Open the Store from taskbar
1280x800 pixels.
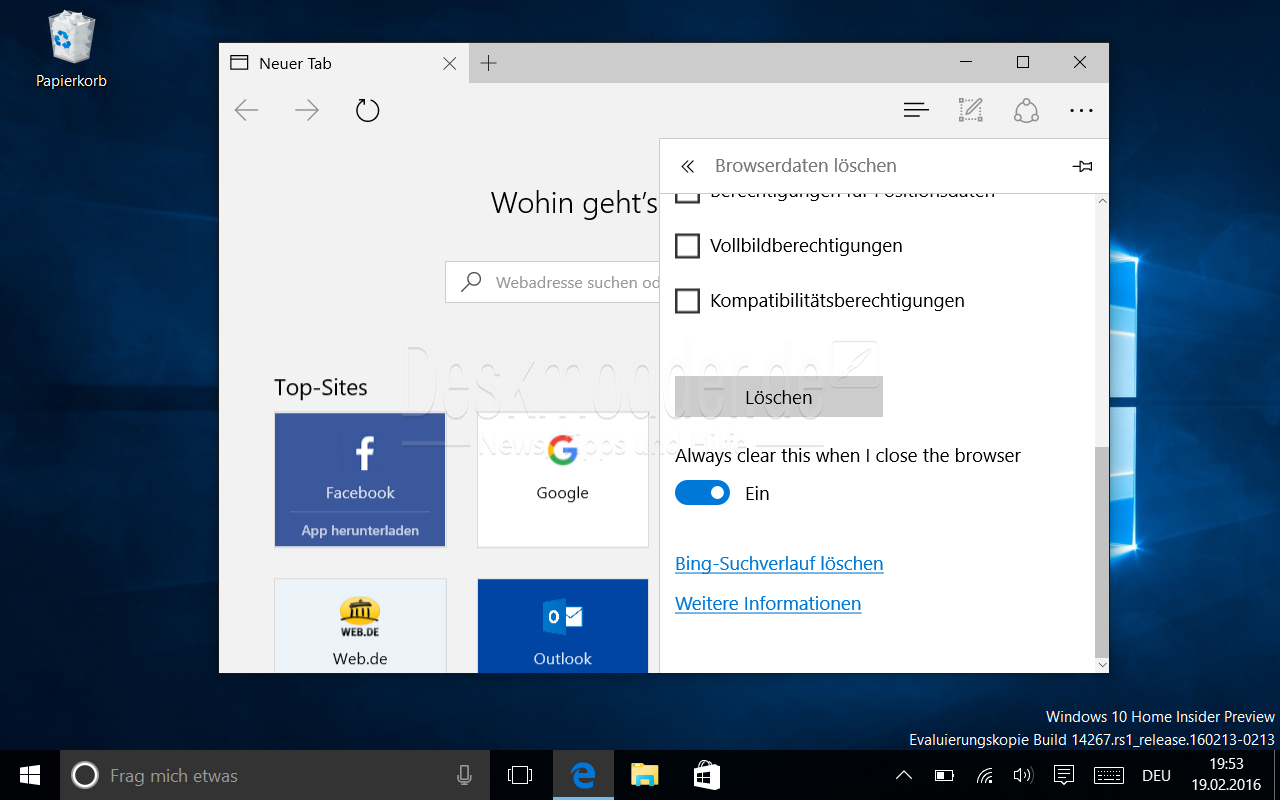(x=707, y=775)
